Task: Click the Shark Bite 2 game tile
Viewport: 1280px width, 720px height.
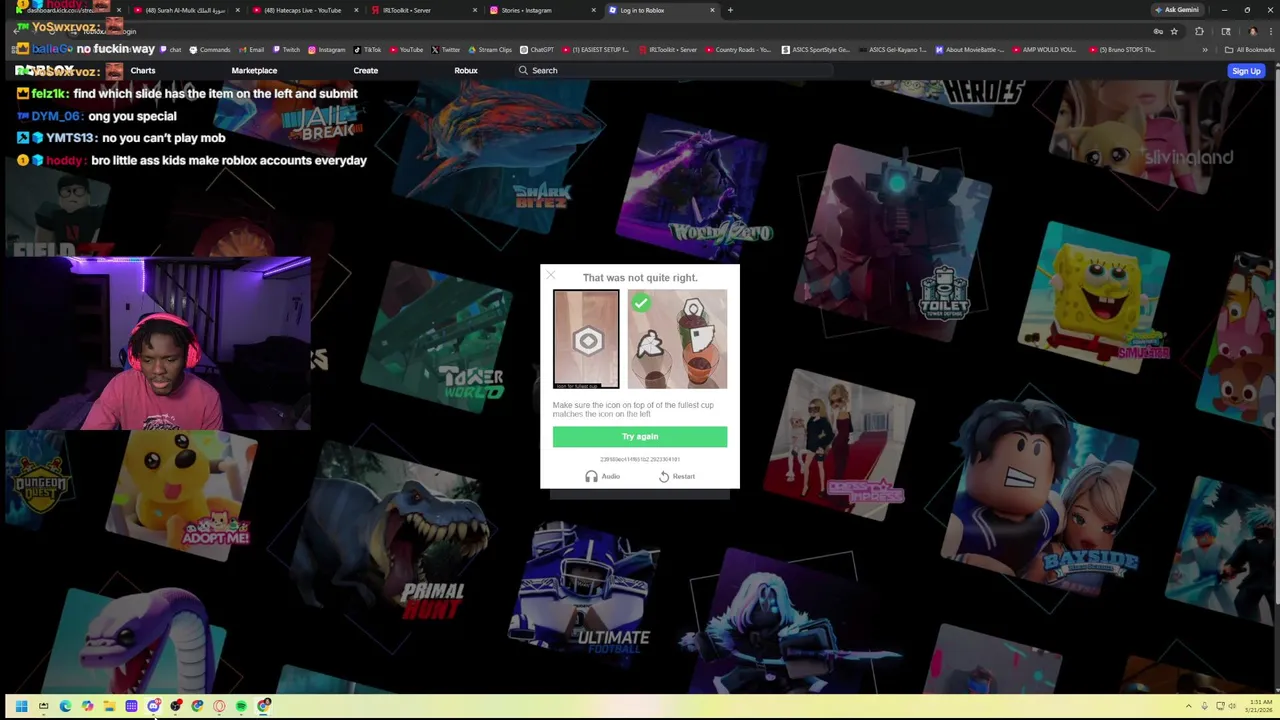Action: [x=500, y=155]
